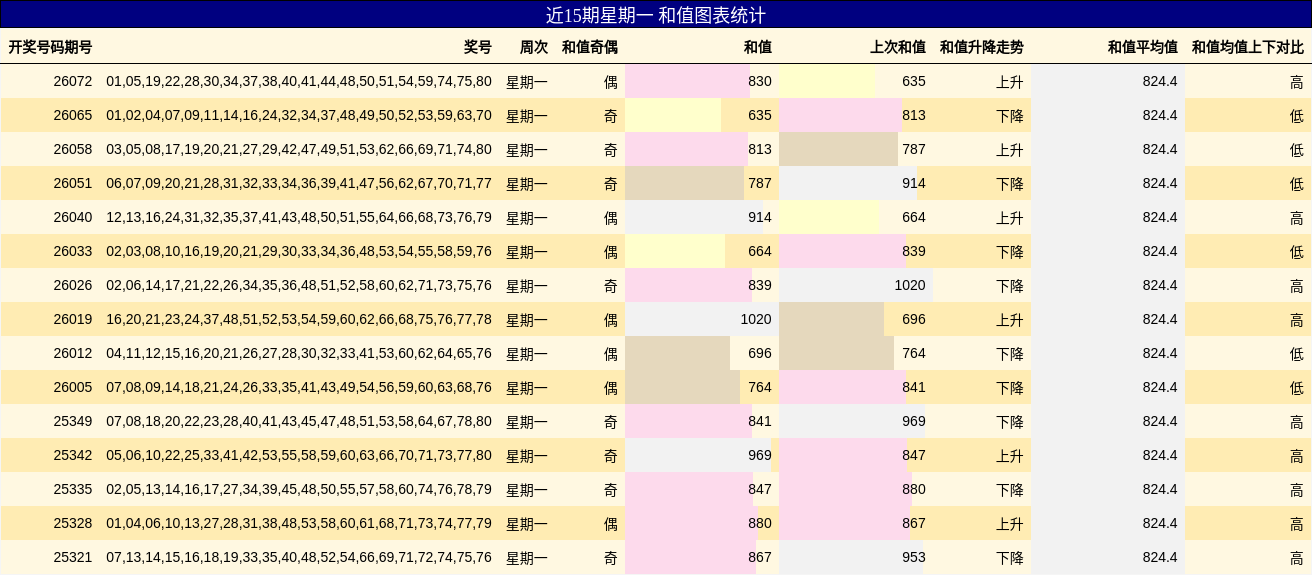Click 上升 trend in row 25328
1312x575 pixels.
1010,523
